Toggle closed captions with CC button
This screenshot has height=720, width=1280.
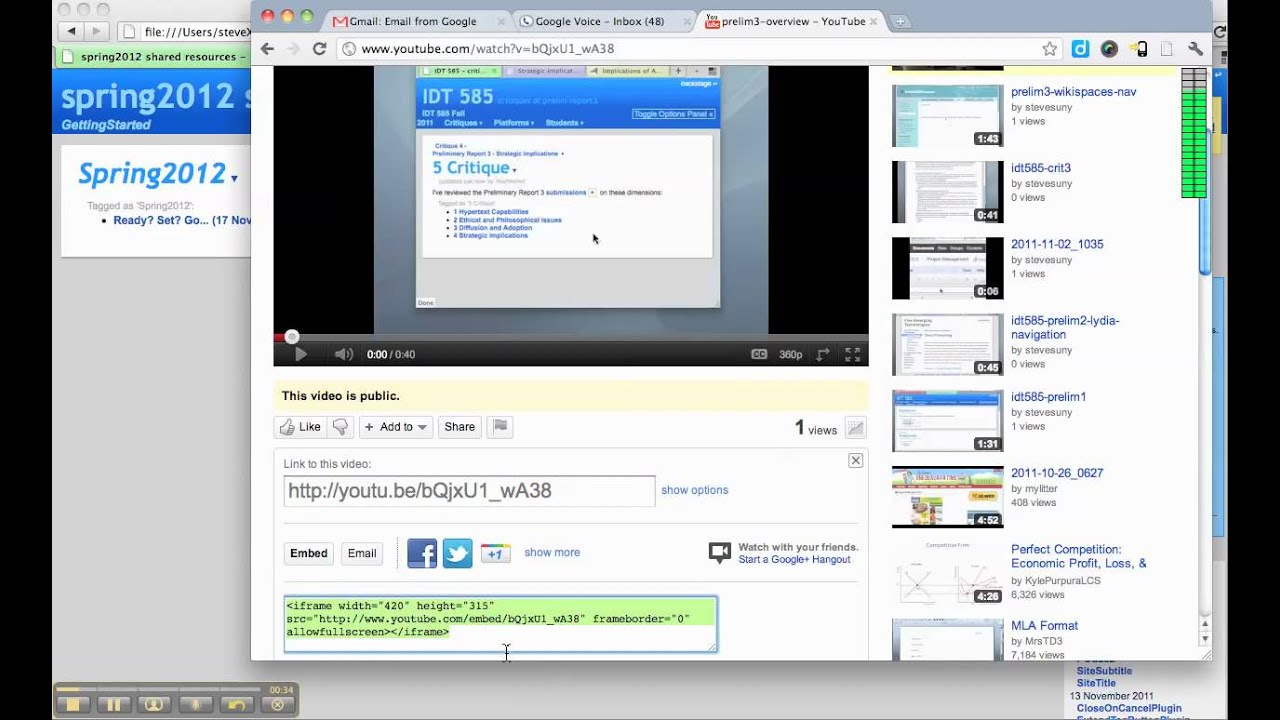[x=759, y=354]
